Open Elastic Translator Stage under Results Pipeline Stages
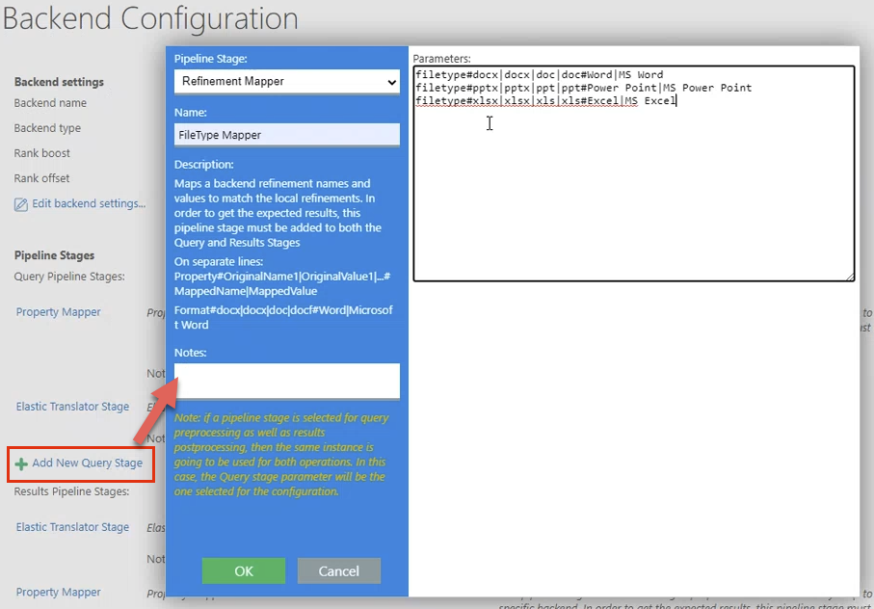 [x=72, y=527]
